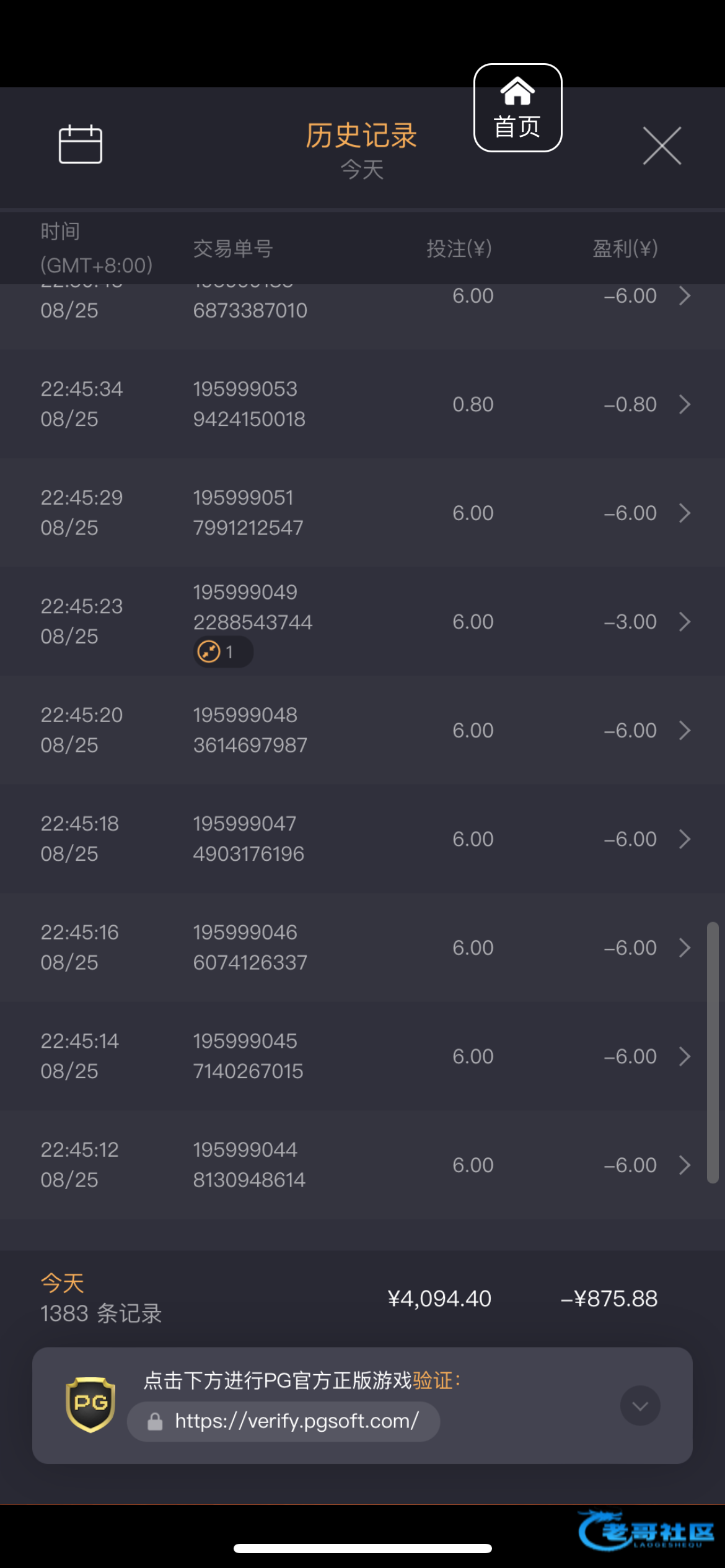Click the PG shield logo icon

tap(90, 1405)
